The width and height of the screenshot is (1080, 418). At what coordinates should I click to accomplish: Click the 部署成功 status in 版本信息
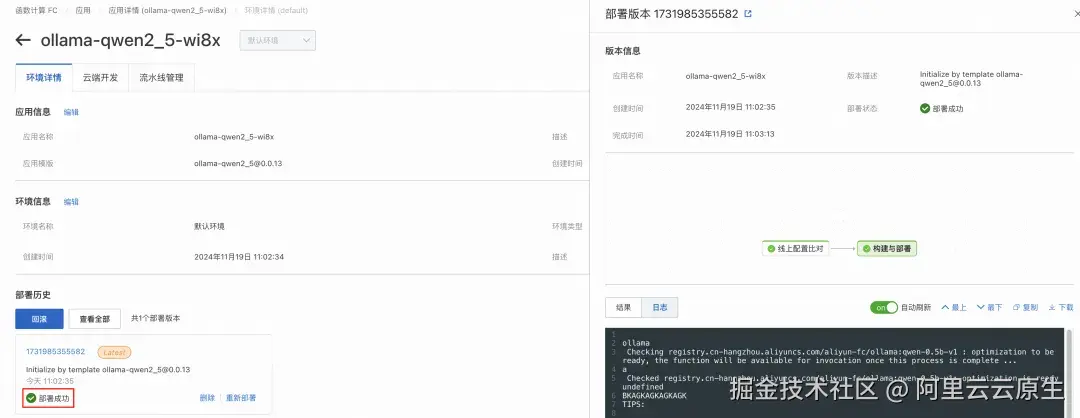tap(942, 109)
